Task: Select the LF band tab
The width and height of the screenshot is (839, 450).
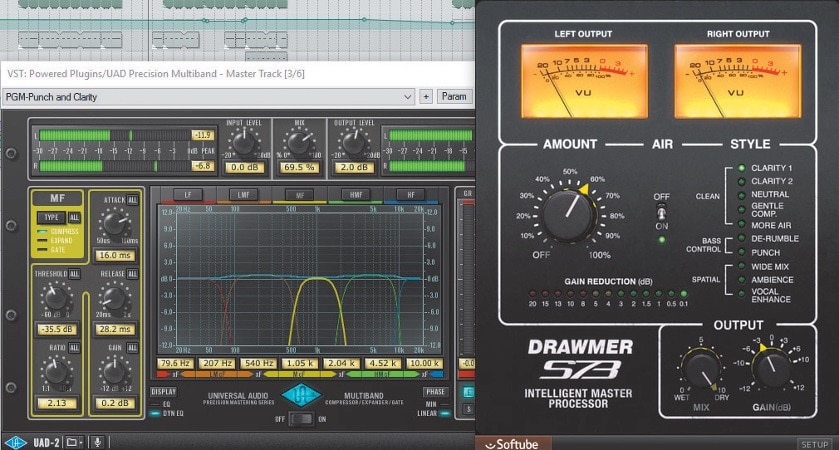Action: (188, 195)
